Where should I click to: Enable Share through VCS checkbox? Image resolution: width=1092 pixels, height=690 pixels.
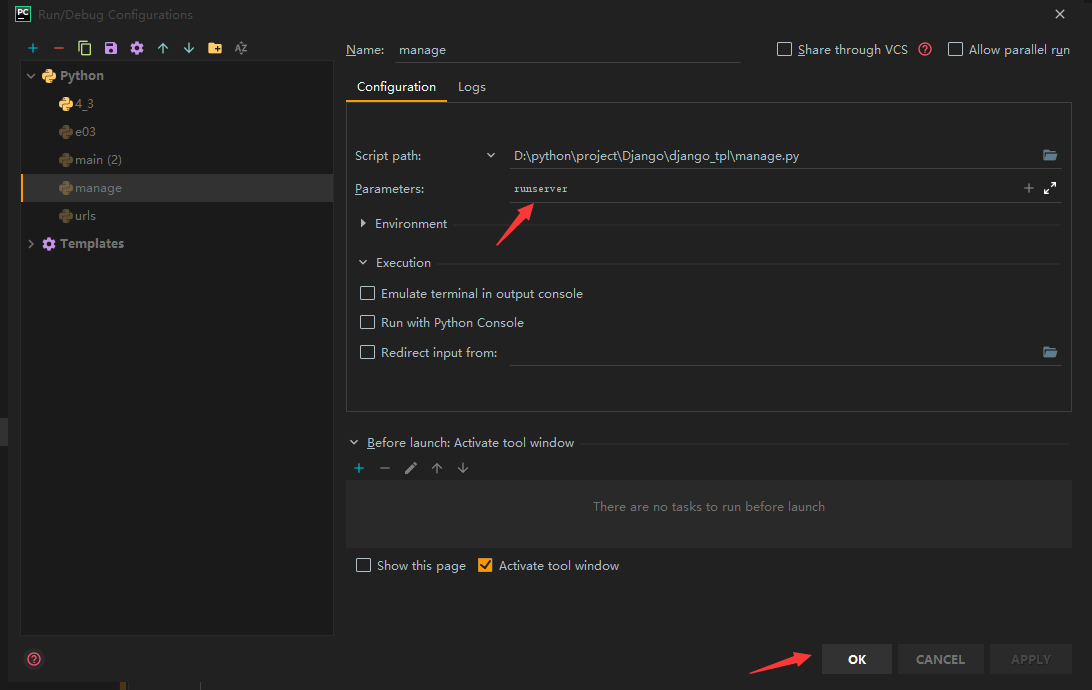784,49
